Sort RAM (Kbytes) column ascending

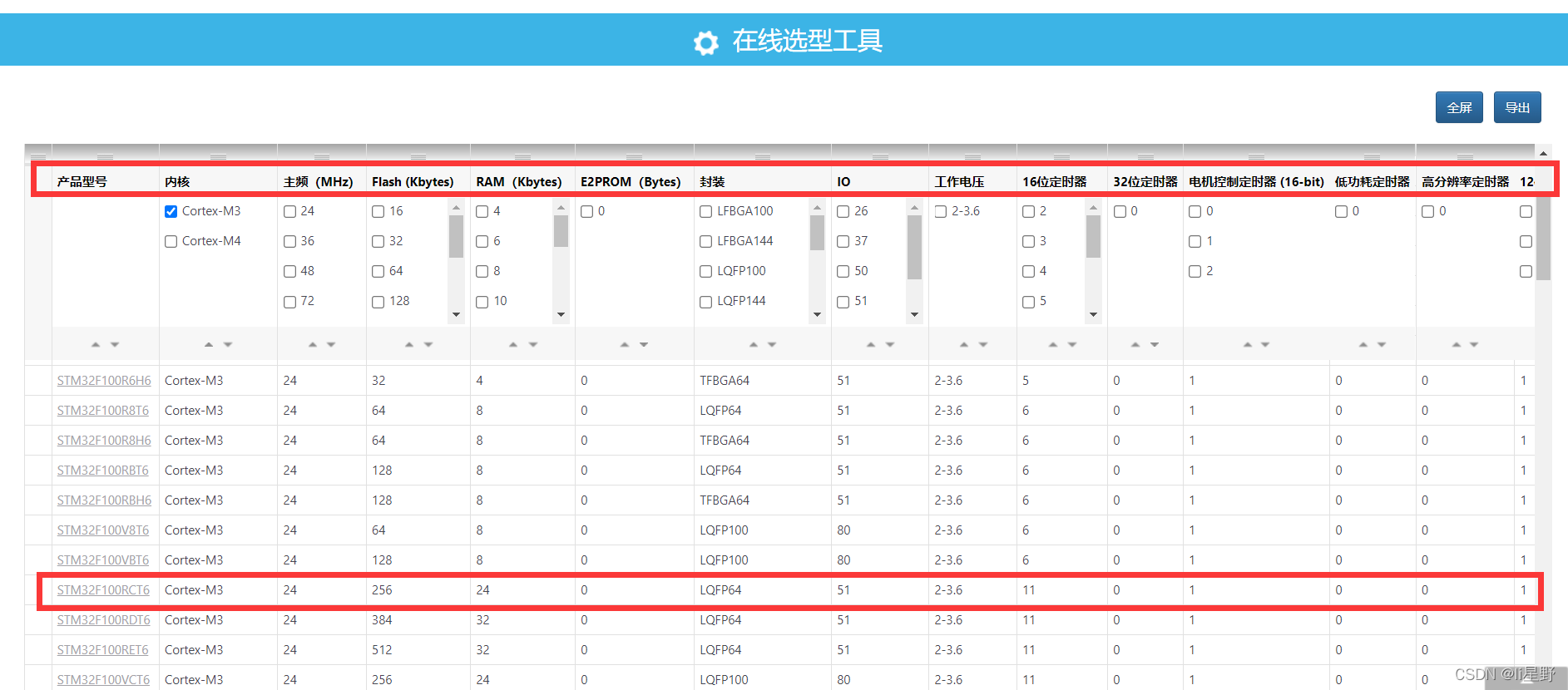[x=513, y=344]
